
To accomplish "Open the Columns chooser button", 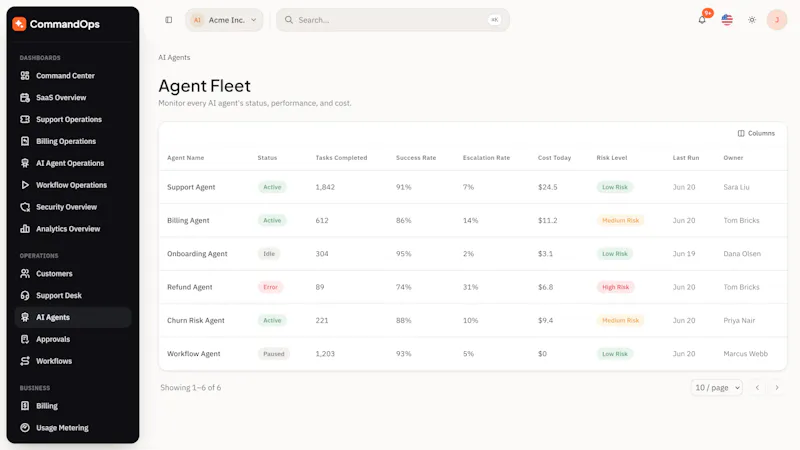I will tap(756, 133).
